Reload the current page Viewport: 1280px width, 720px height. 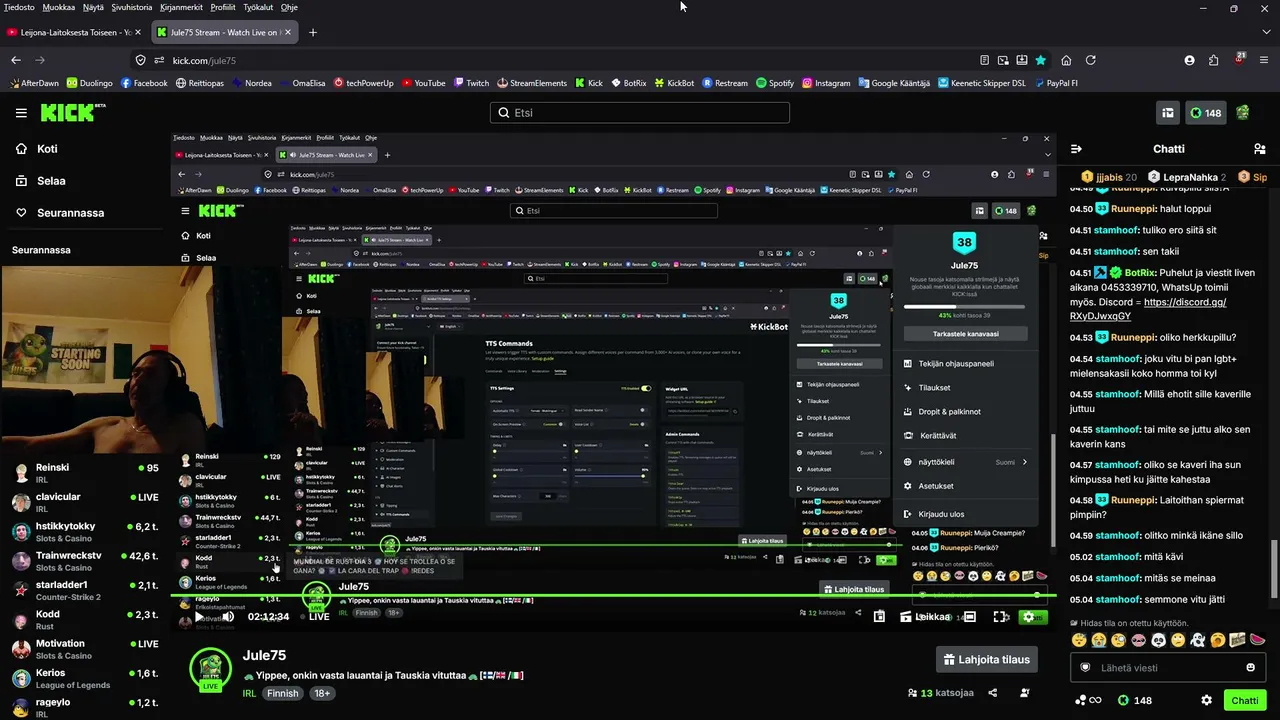point(1091,60)
